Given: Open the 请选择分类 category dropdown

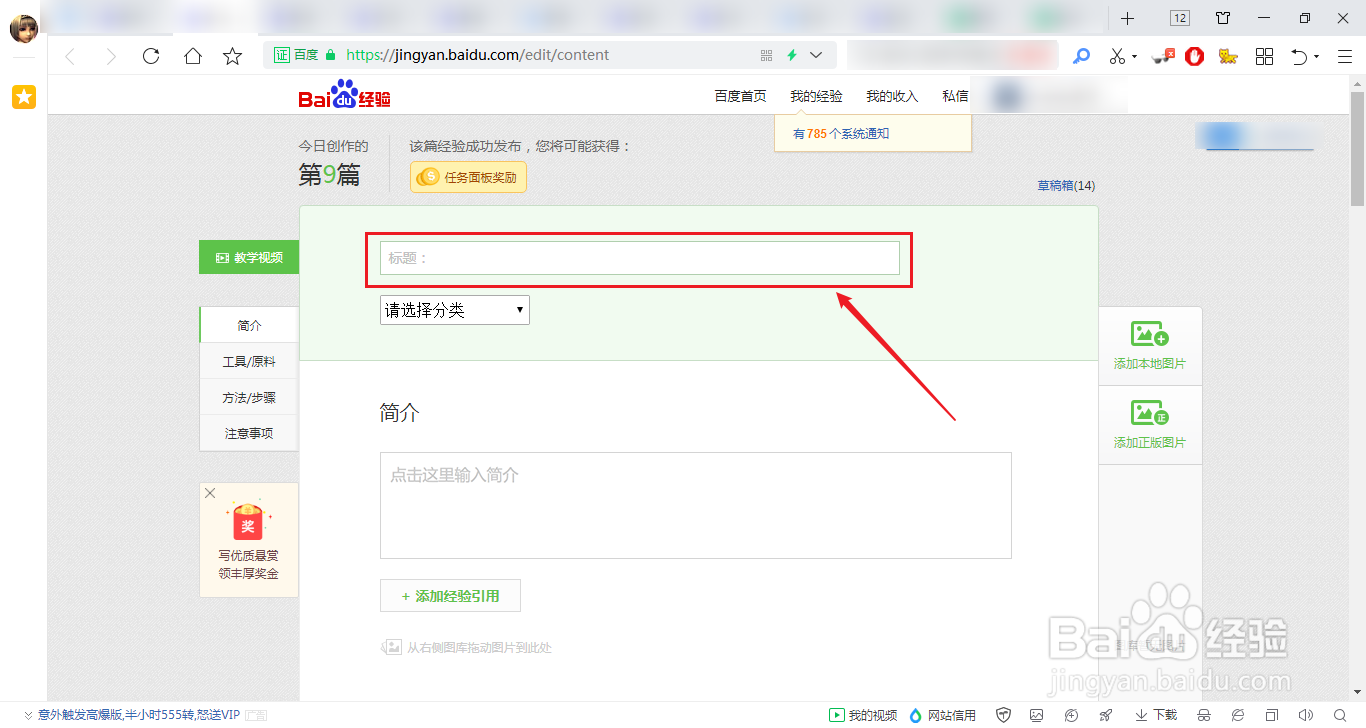Looking at the screenshot, I should point(454,310).
